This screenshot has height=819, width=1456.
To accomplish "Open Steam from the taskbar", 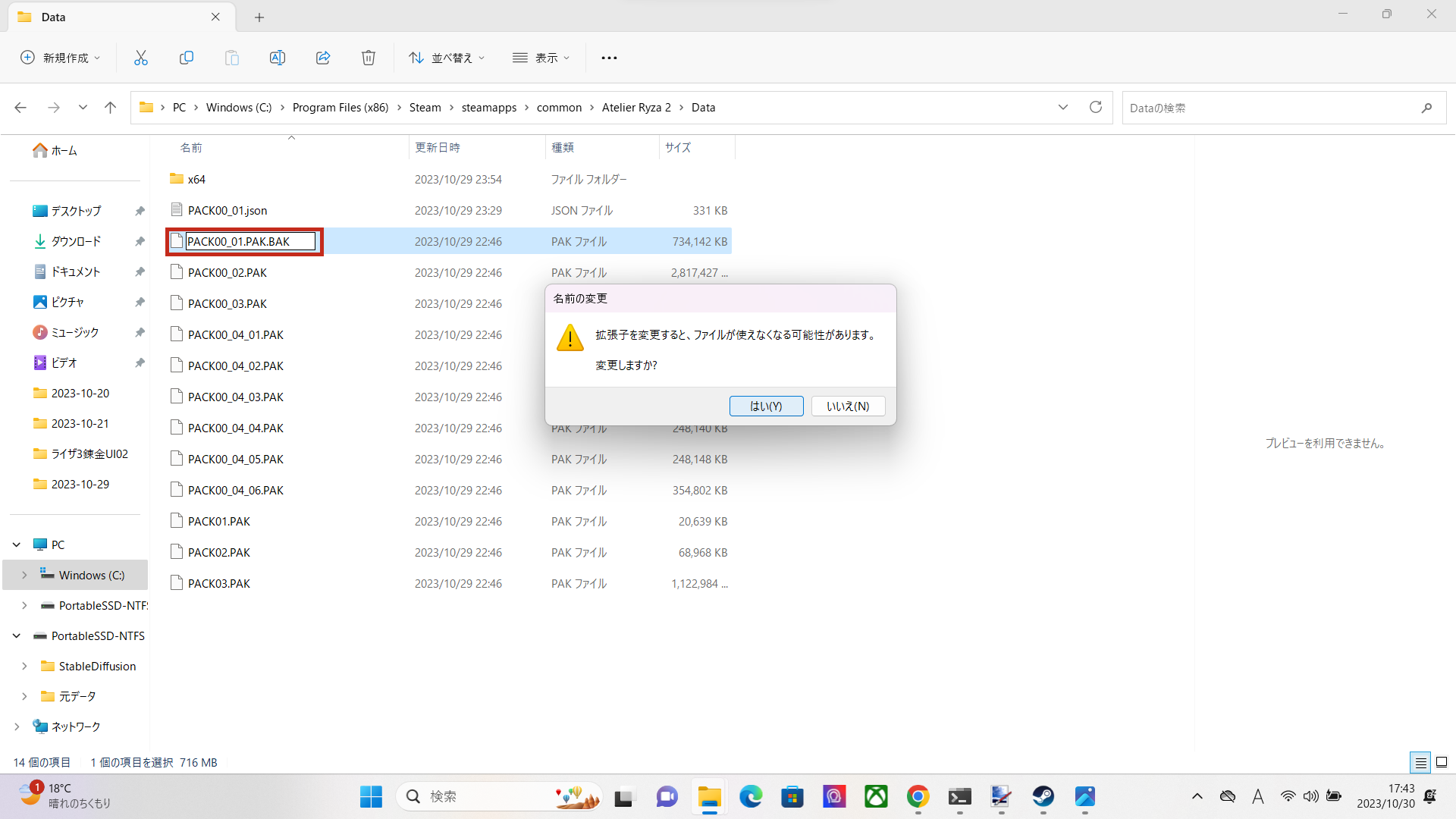I will 1043,796.
